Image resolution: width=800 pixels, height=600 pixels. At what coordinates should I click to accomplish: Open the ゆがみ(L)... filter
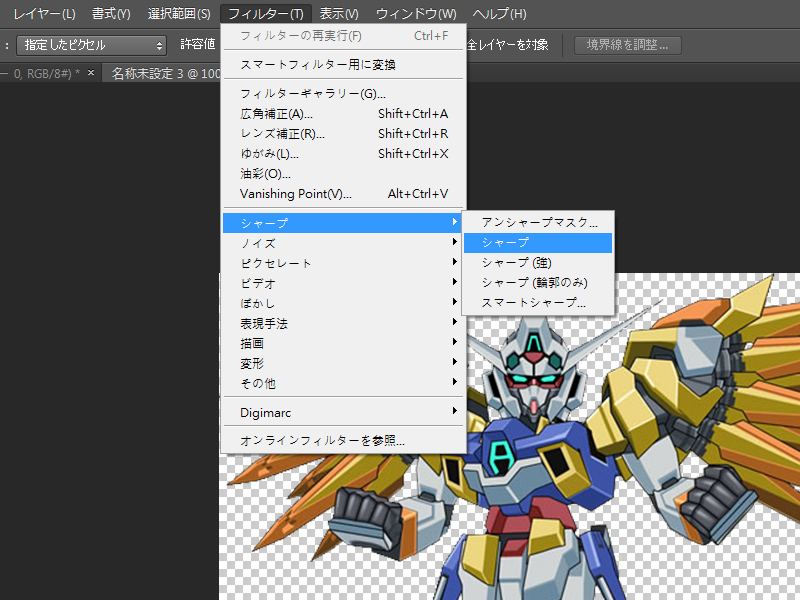pyautogui.click(x=343, y=154)
